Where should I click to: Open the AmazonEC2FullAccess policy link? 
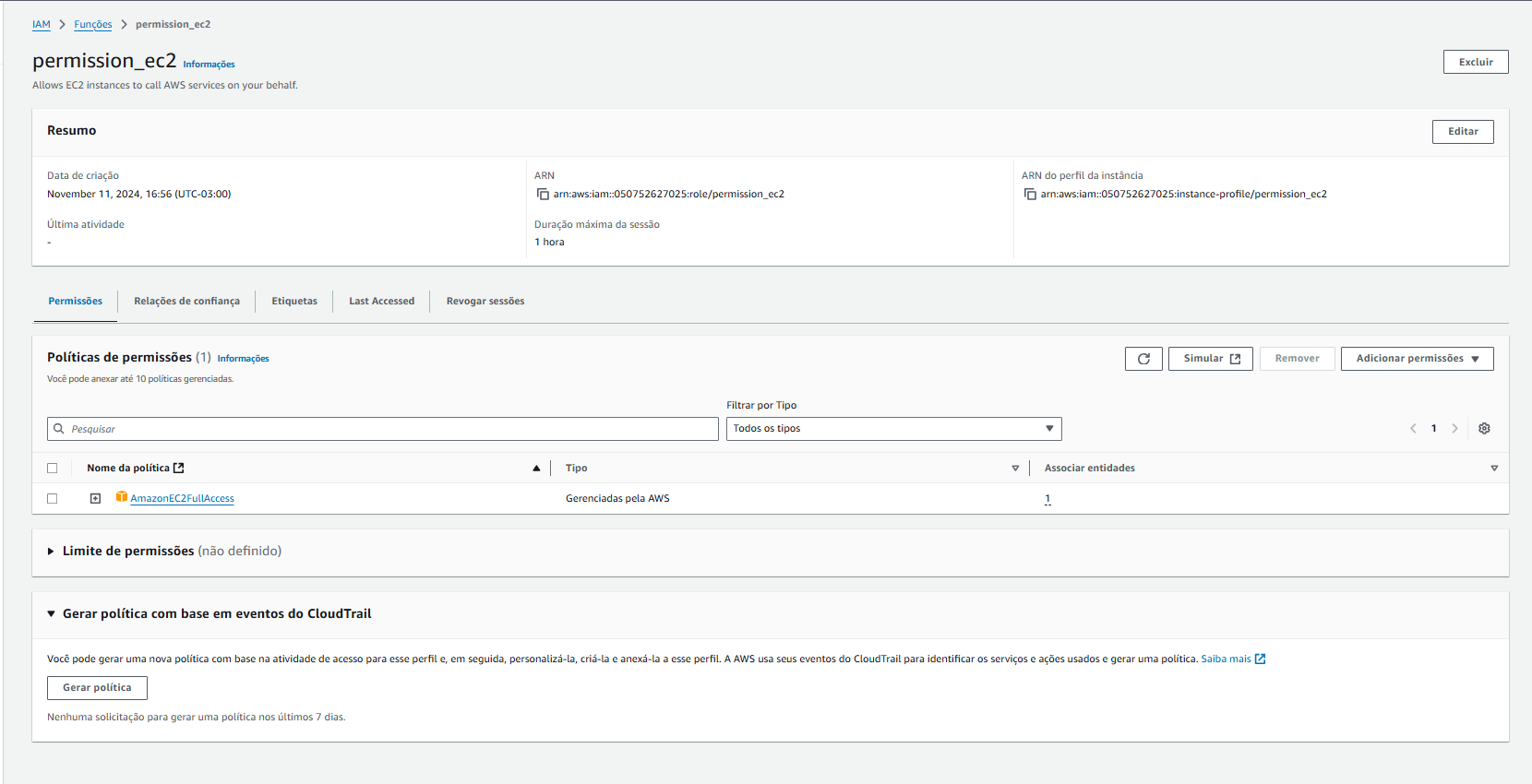pyautogui.click(x=182, y=499)
